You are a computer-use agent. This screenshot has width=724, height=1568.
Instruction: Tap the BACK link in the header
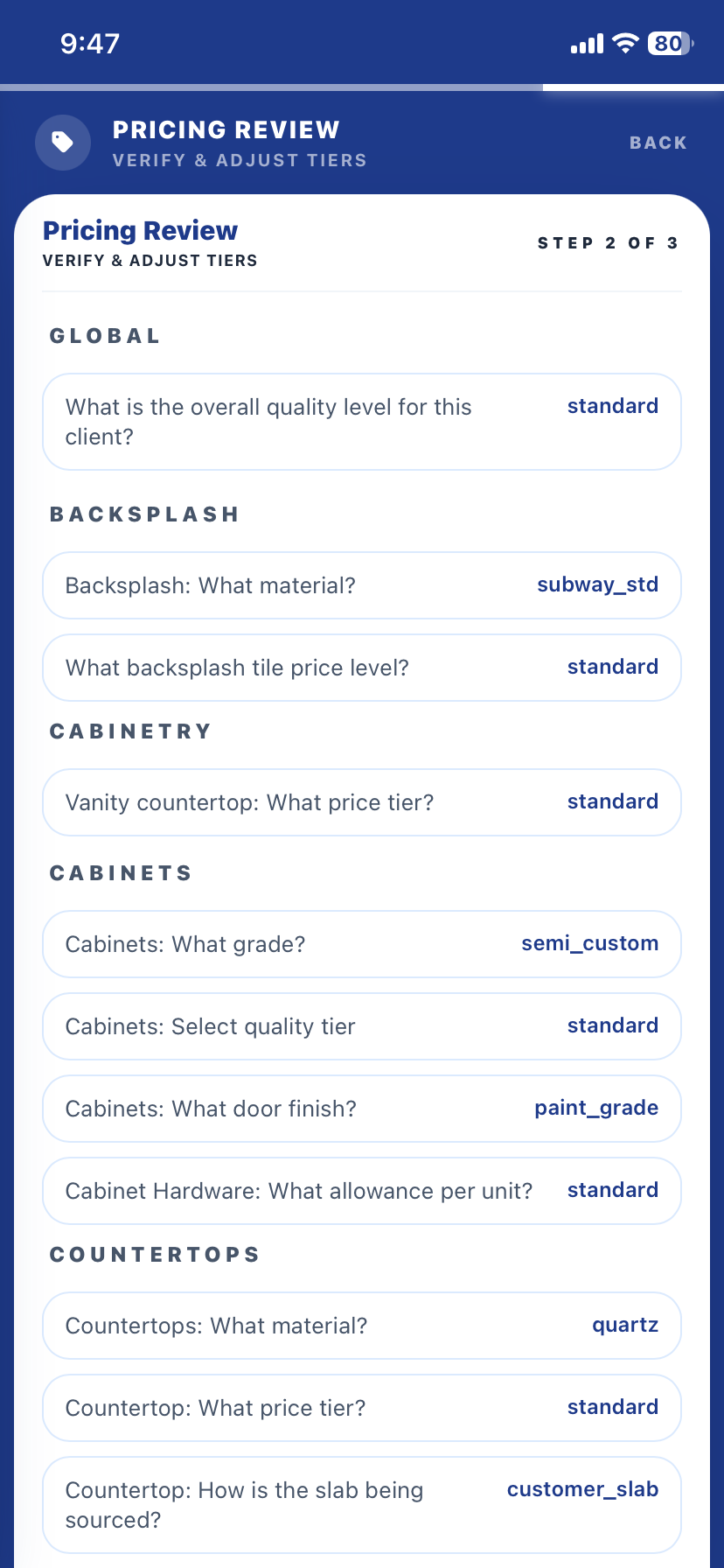point(658,142)
